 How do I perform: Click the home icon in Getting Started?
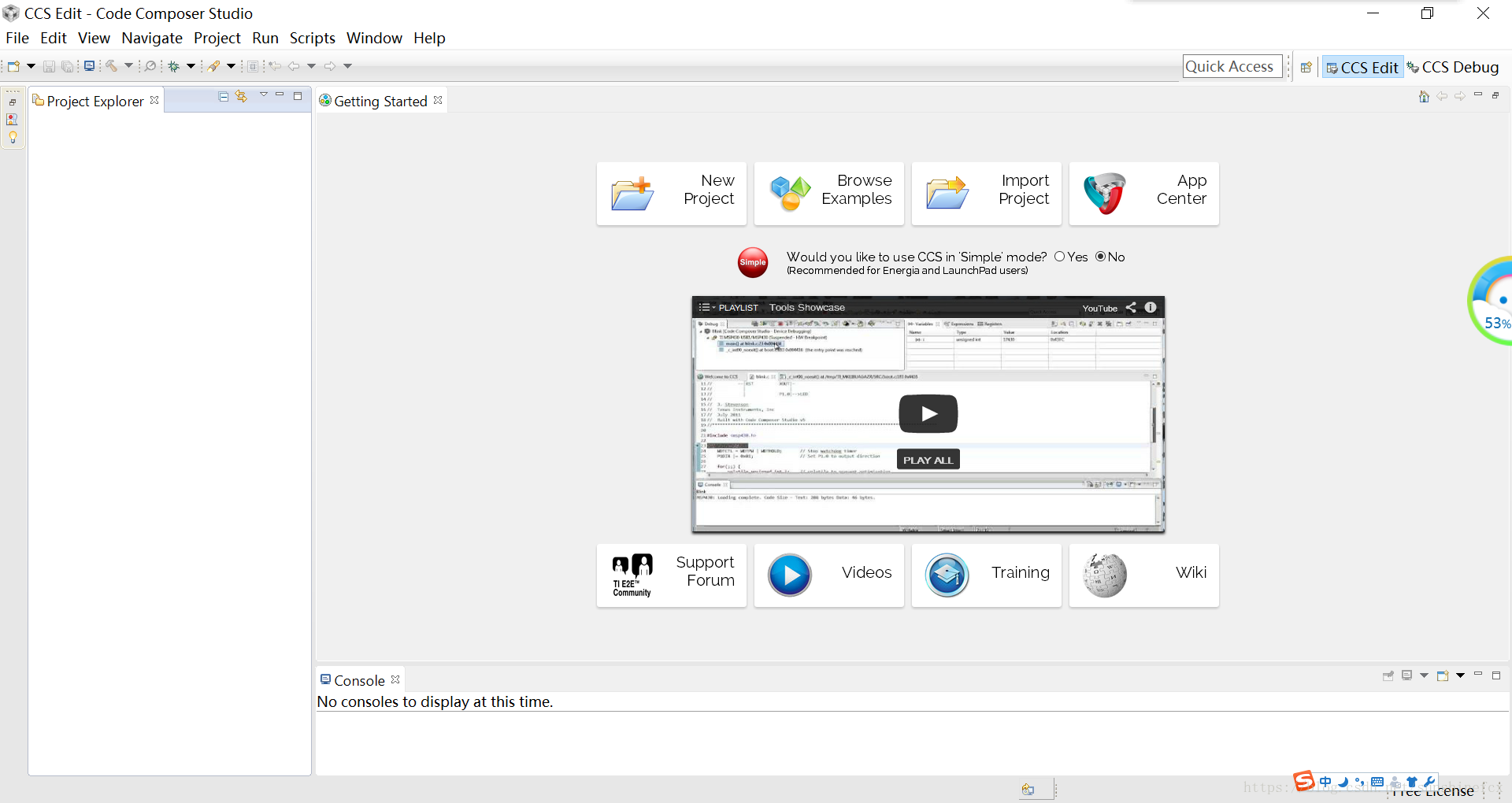[1424, 96]
